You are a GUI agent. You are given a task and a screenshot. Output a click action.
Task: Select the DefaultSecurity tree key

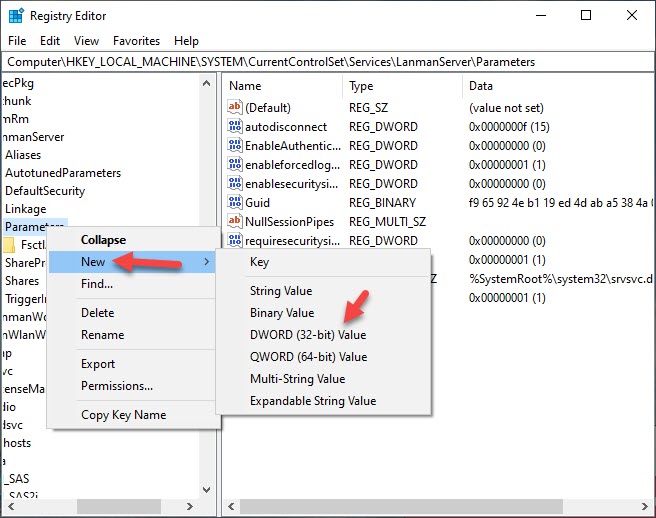45,191
